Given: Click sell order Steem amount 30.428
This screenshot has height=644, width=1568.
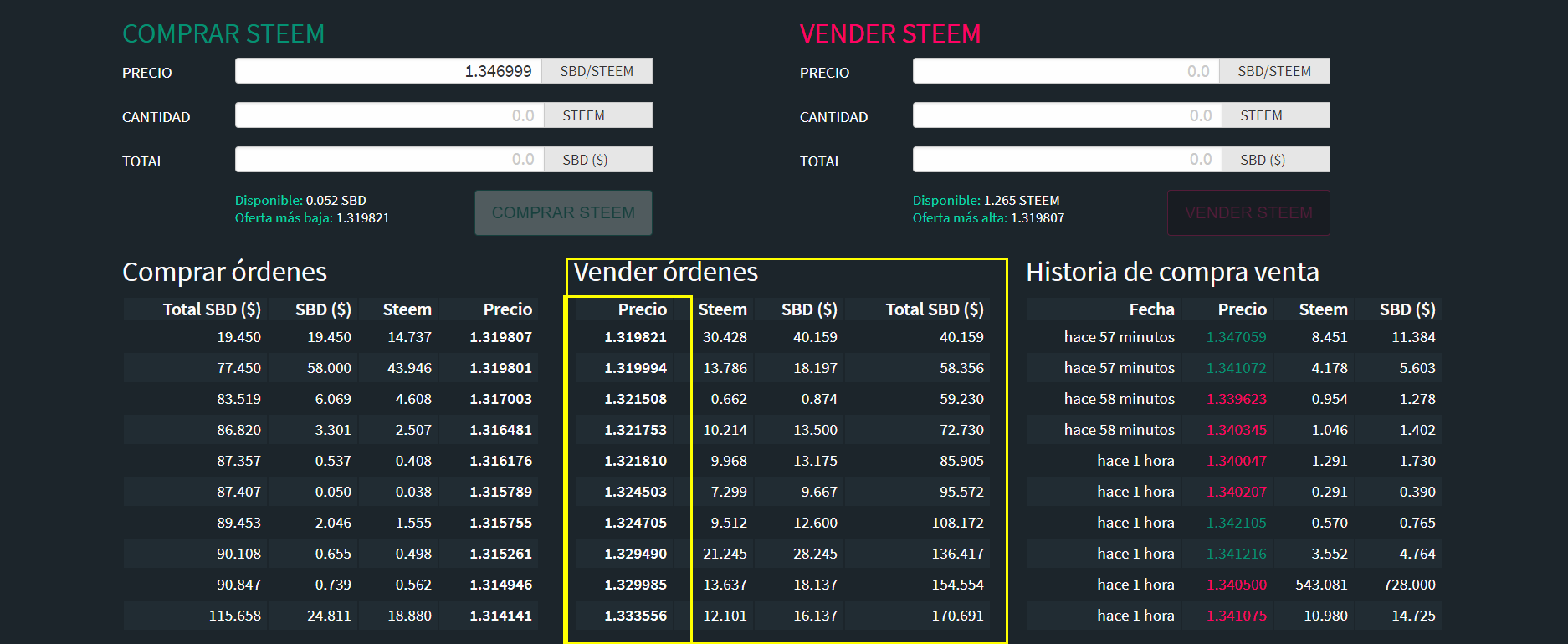Looking at the screenshot, I should pyautogui.click(x=725, y=337).
